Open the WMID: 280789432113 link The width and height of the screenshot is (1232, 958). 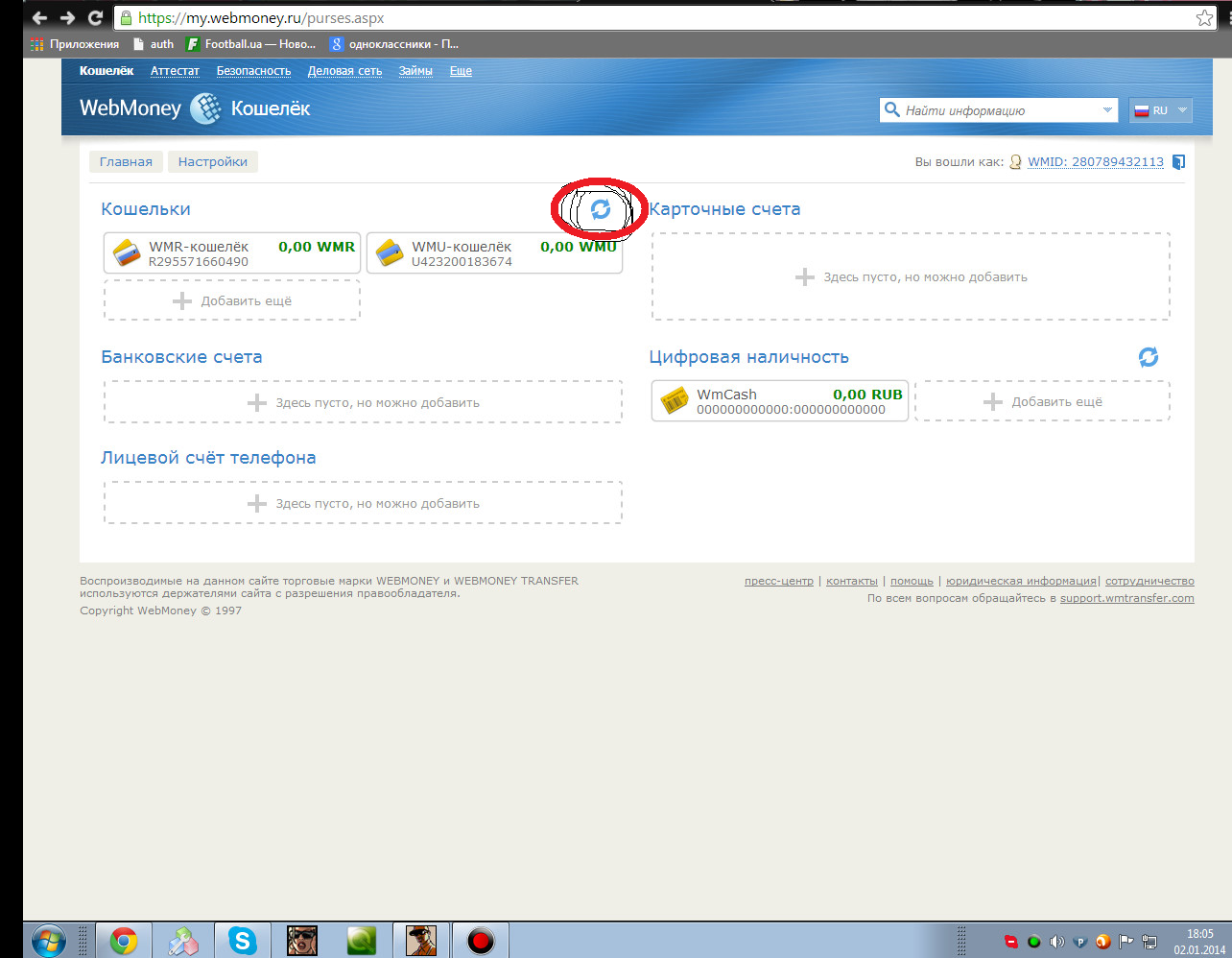point(1096,162)
